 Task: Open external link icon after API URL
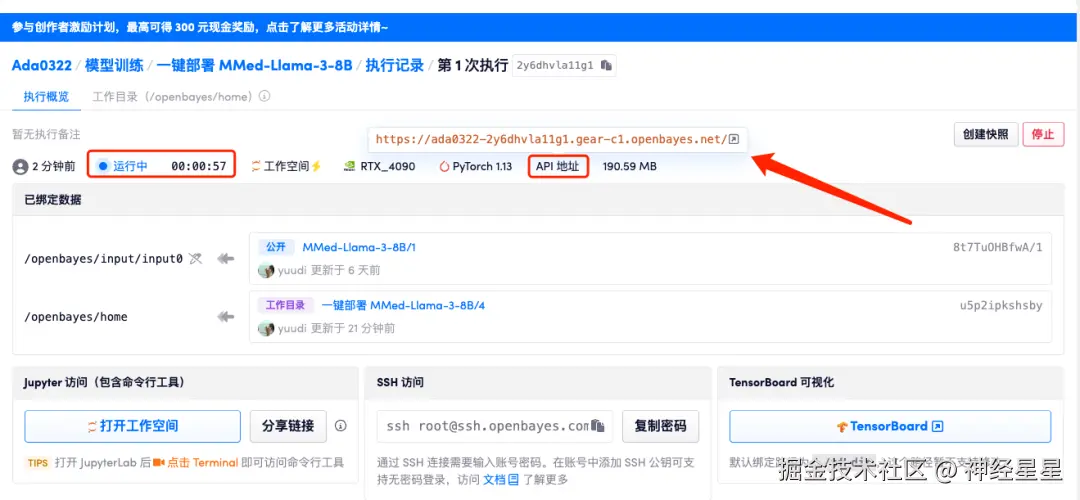point(734,139)
